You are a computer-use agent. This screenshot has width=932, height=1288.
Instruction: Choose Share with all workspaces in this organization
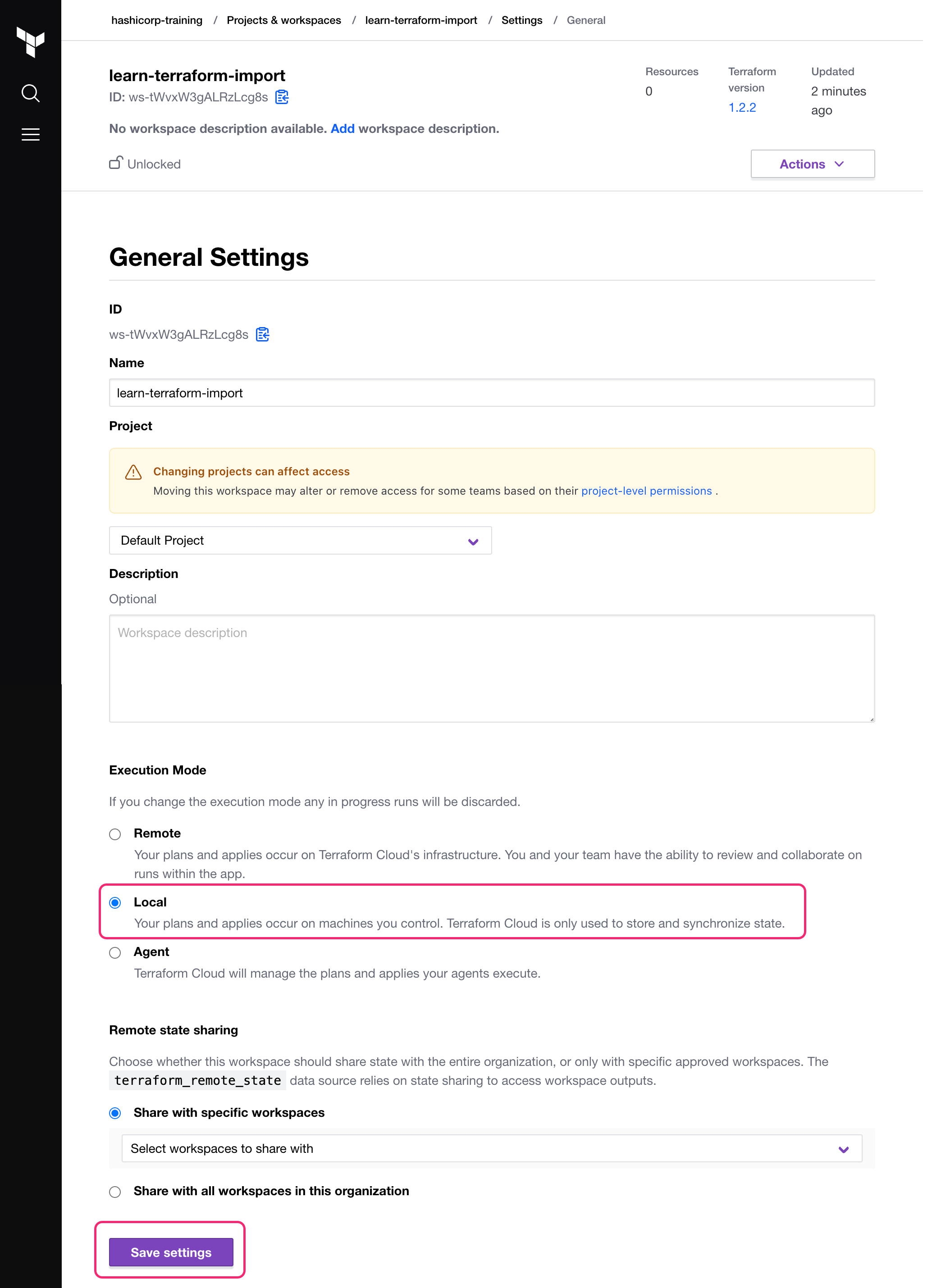pyautogui.click(x=115, y=1192)
